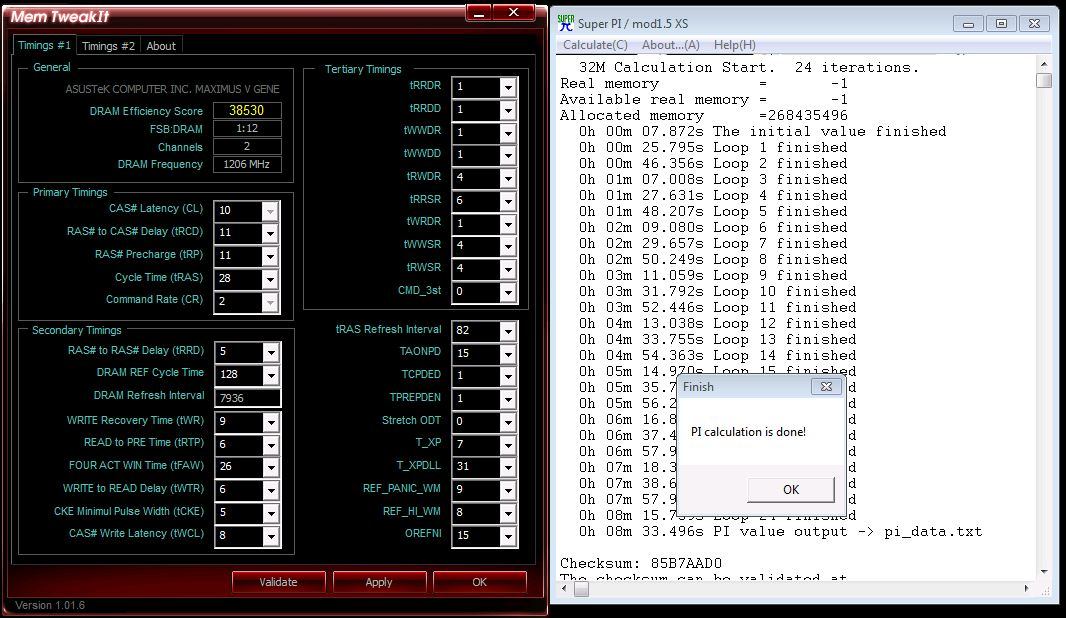Image resolution: width=1066 pixels, height=618 pixels.
Task: Click the DRAM Frequency value 1206 MHz
Action: point(247,164)
